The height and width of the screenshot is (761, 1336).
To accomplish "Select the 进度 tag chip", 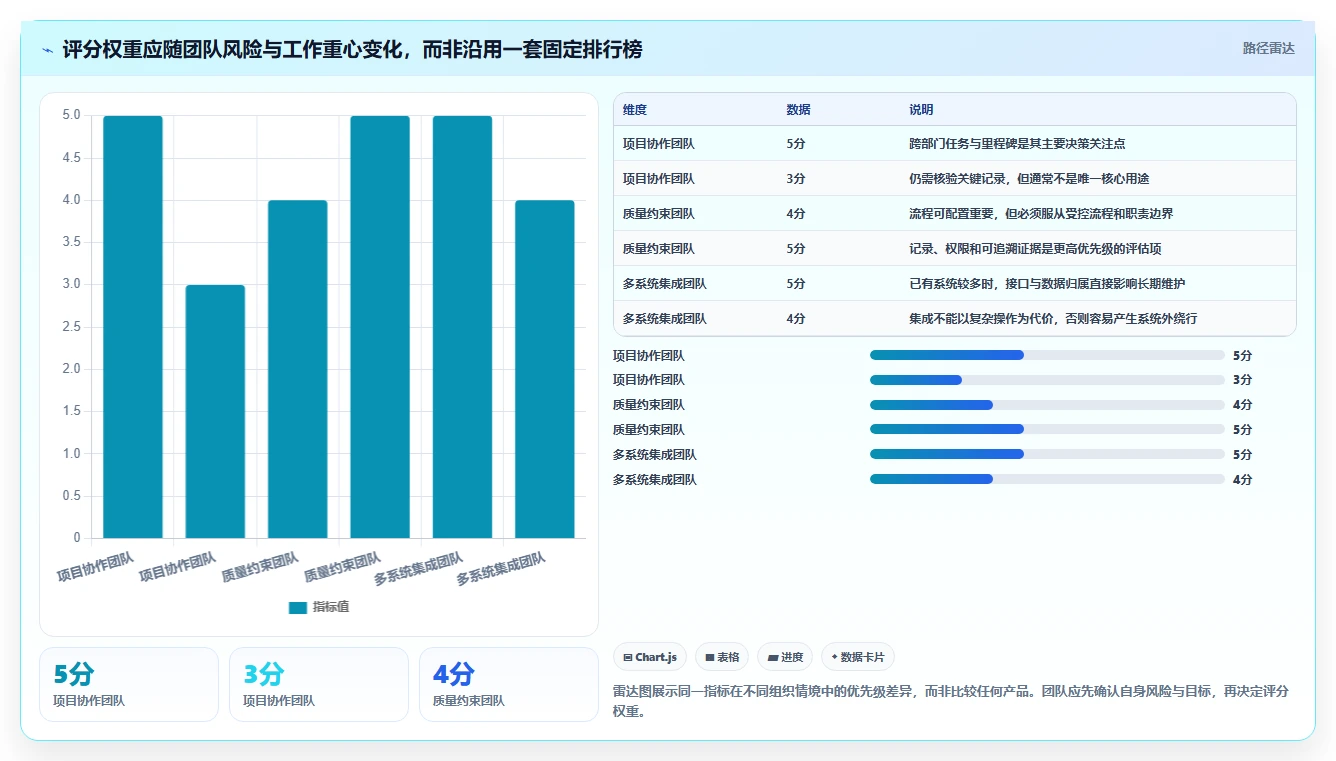I will 785,657.
